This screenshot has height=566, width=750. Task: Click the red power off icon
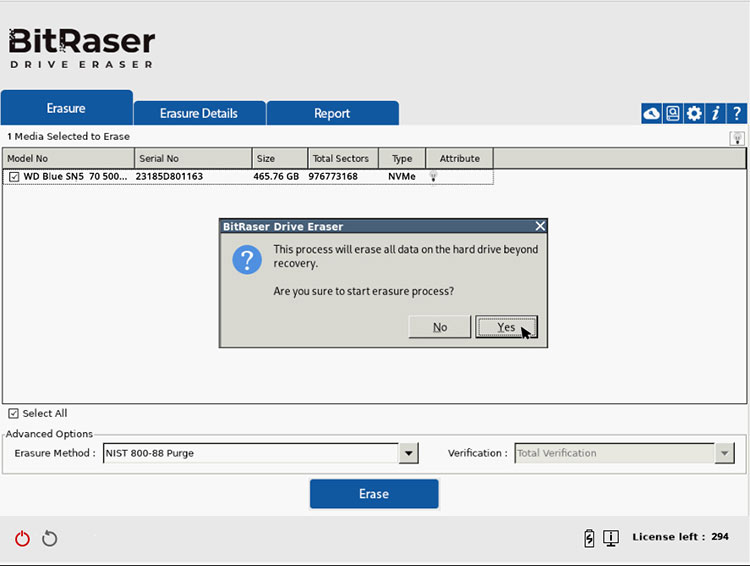click(22, 539)
